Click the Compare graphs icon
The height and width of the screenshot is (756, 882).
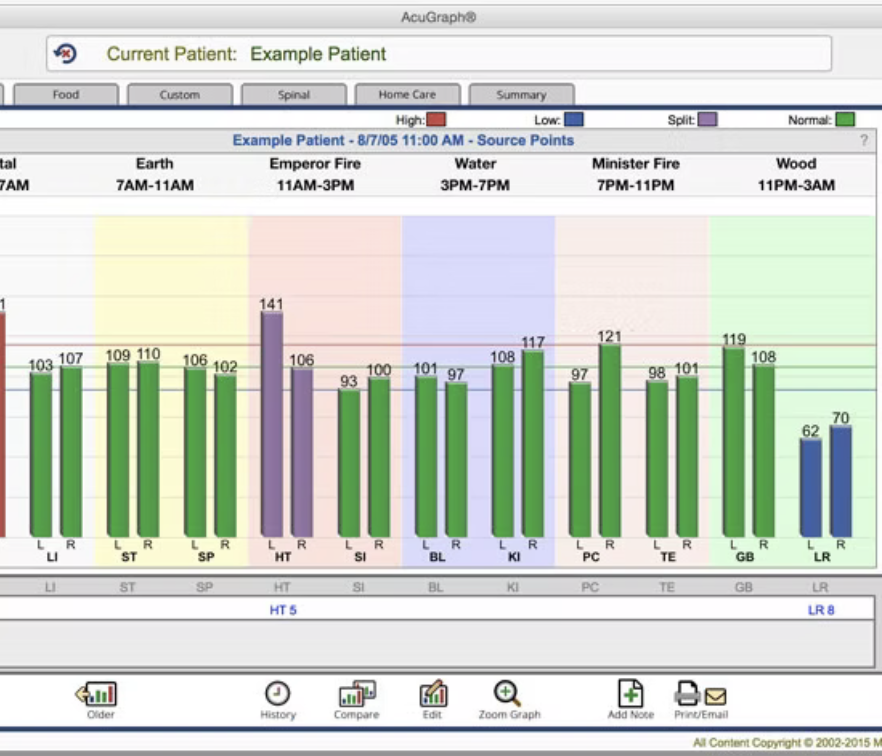[x=357, y=694]
